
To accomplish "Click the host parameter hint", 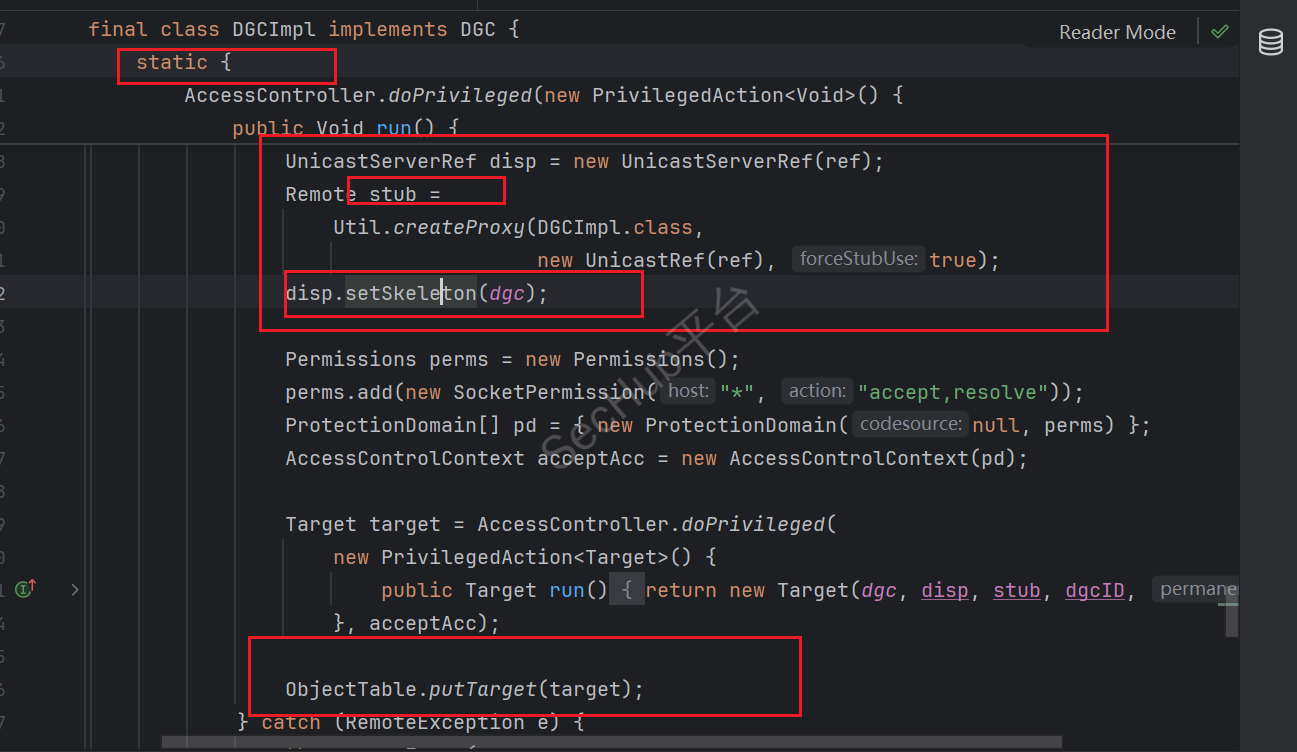I will (688, 391).
